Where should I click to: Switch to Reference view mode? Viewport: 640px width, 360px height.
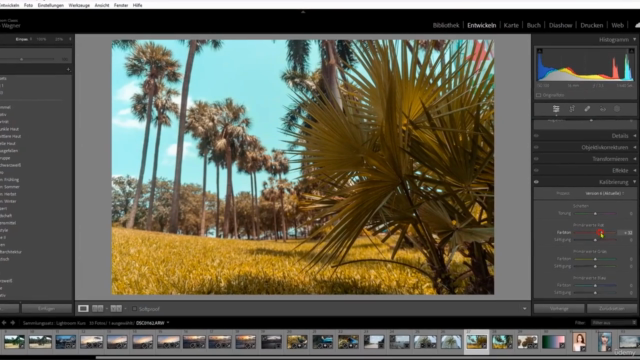(98, 309)
